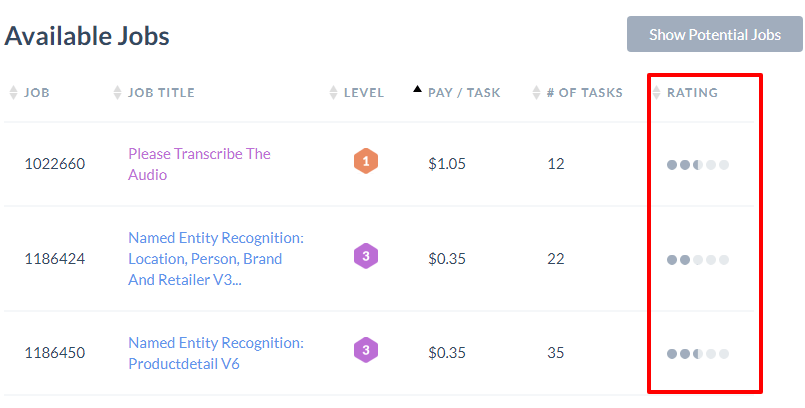The height and width of the screenshot is (408, 805).
Task: Click level 3 badge for job 1186424
Action: pyautogui.click(x=366, y=256)
